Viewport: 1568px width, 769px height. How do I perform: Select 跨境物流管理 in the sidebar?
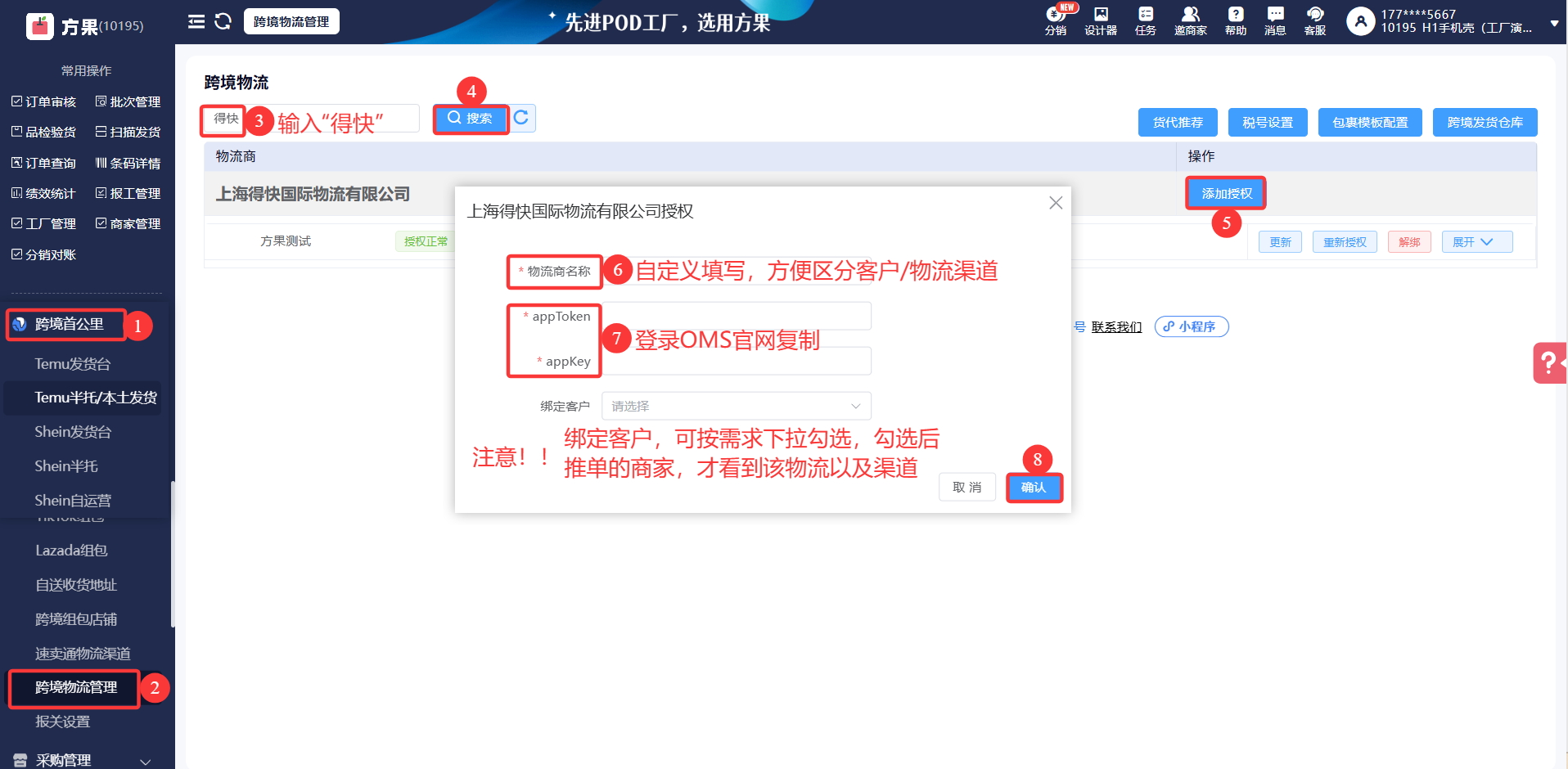pyautogui.click(x=75, y=688)
